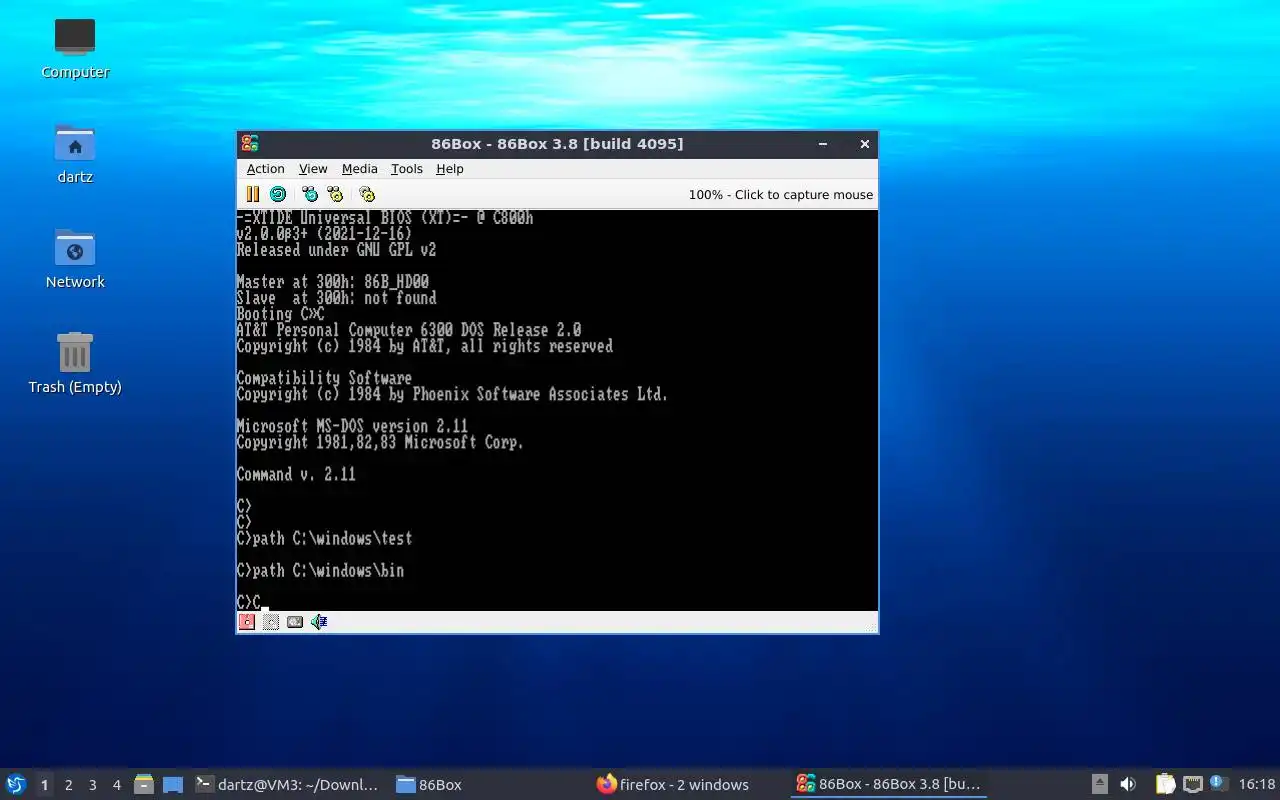Open the Help menu
Viewport: 1280px width, 800px height.
coord(450,169)
